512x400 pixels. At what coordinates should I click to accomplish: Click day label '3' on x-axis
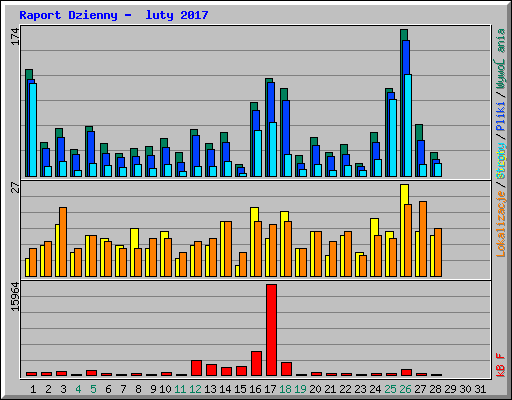pyautogui.click(x=63, y=389)
